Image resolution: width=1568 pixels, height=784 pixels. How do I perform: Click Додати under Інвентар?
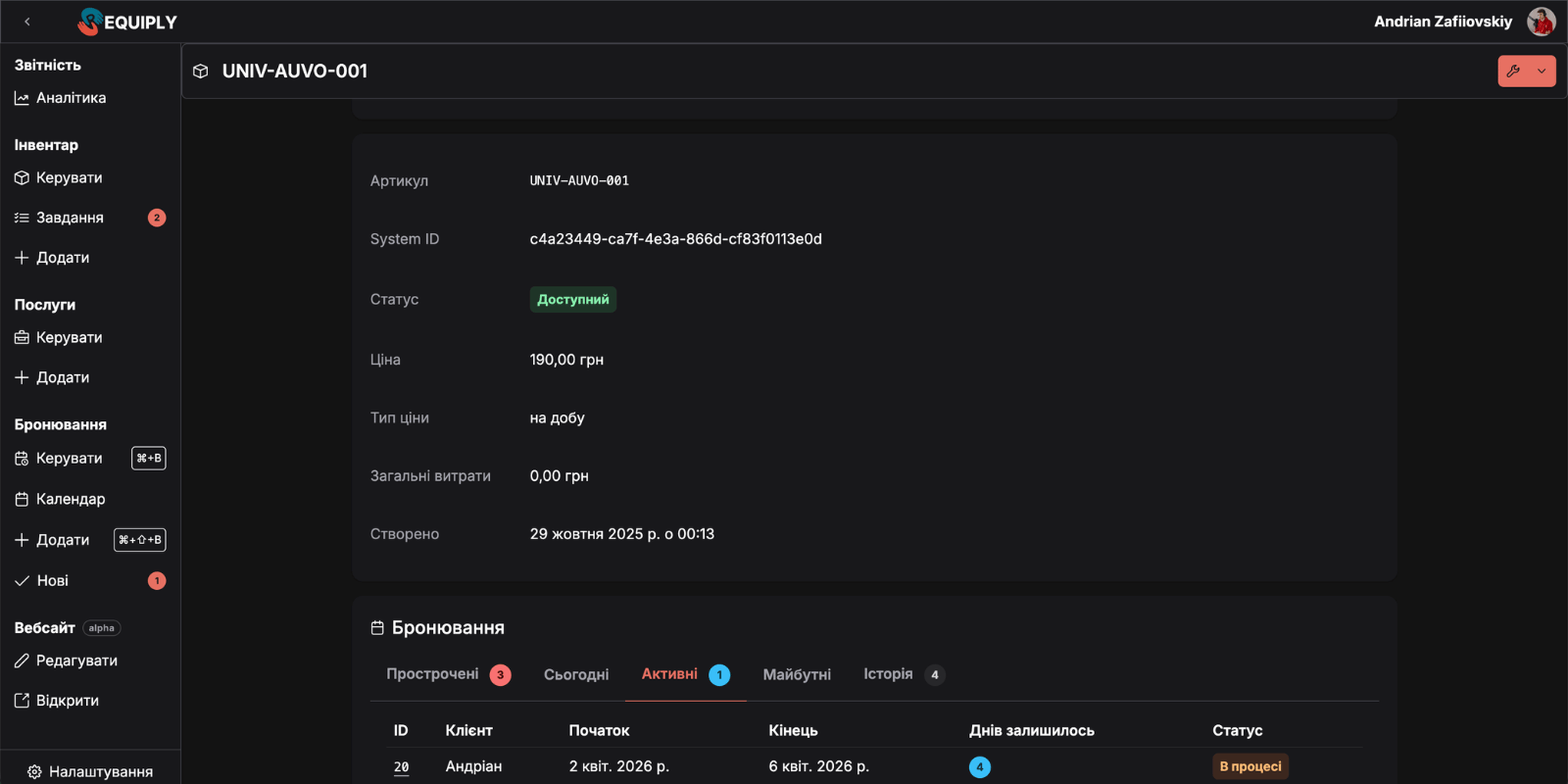[x=62, y=258]
